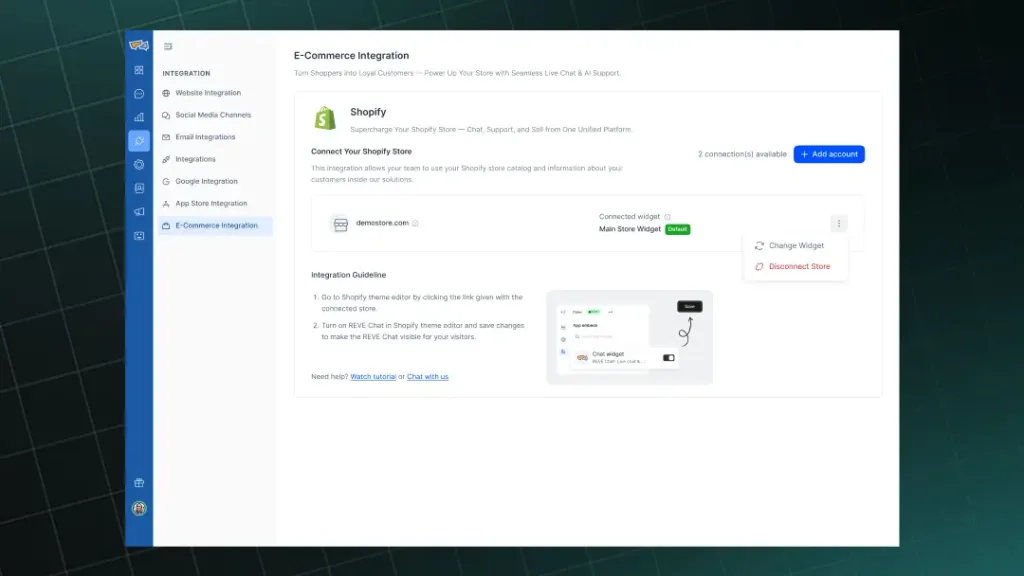Click the Add account button

pyautogui.click(x=829, y=154)
